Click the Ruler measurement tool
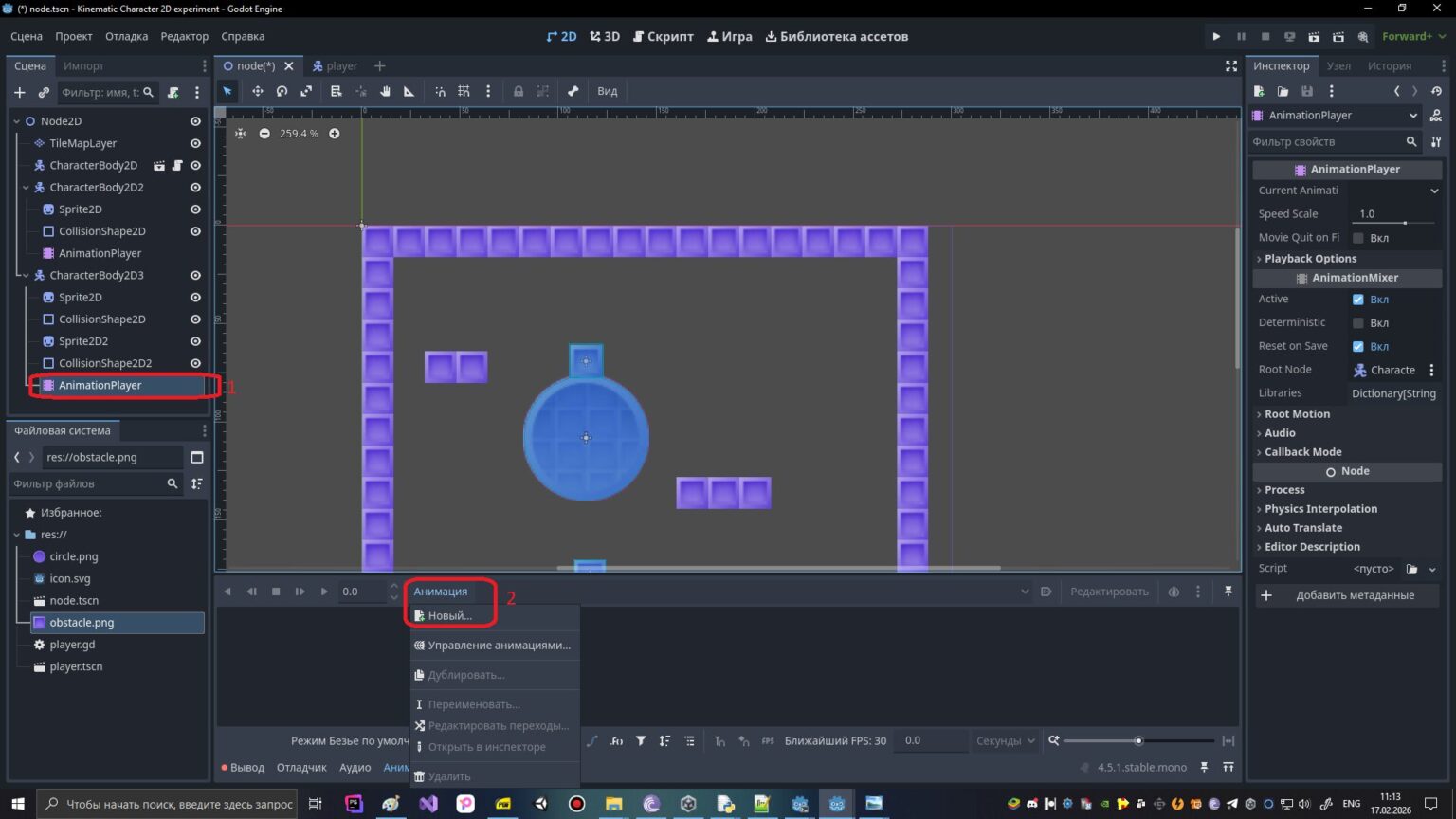Viewport: 1456px width, 819px height. click(409, 91)
